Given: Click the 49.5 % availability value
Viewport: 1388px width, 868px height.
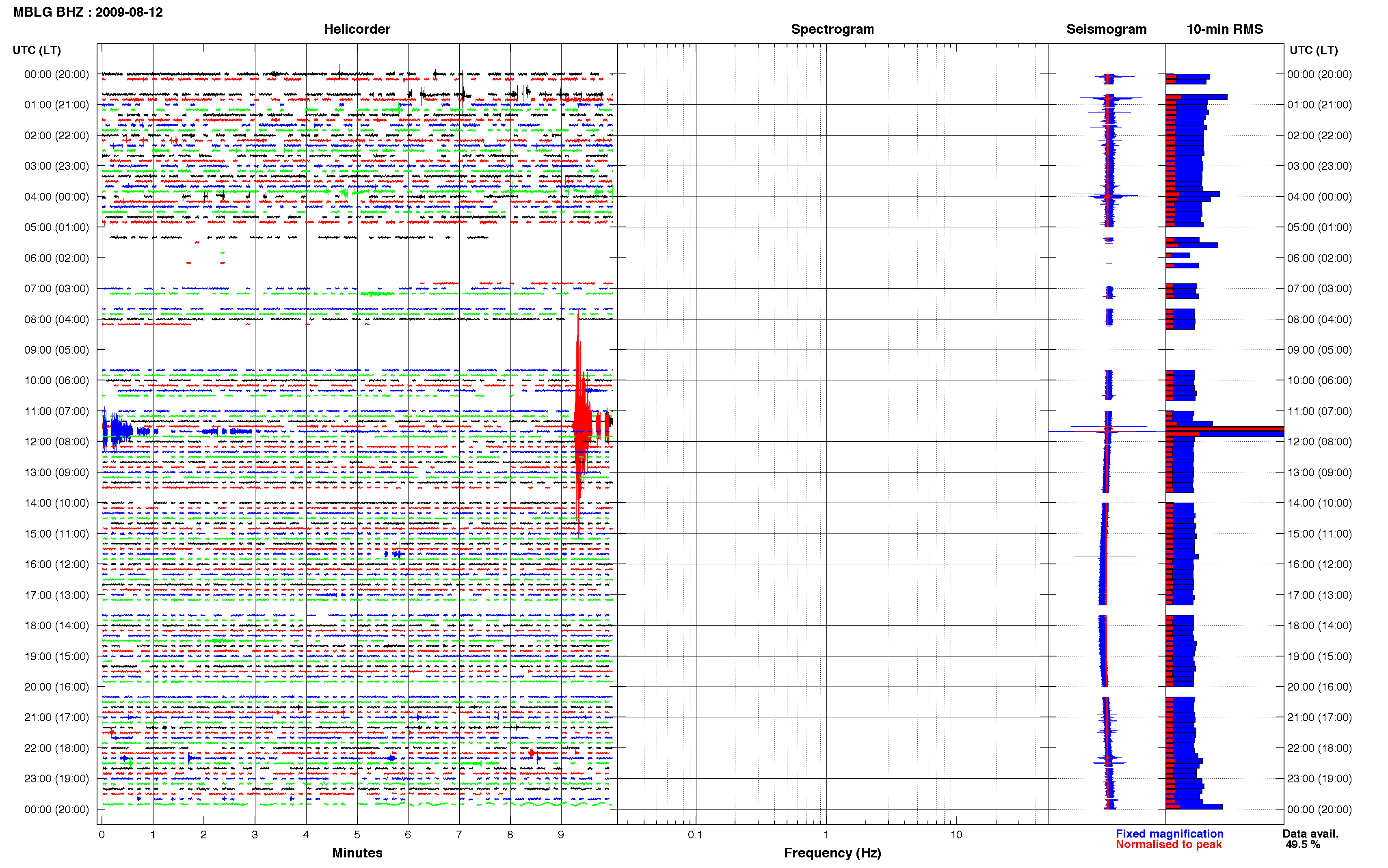Looking at the screenshot, I should click(x=1302, y=844).
